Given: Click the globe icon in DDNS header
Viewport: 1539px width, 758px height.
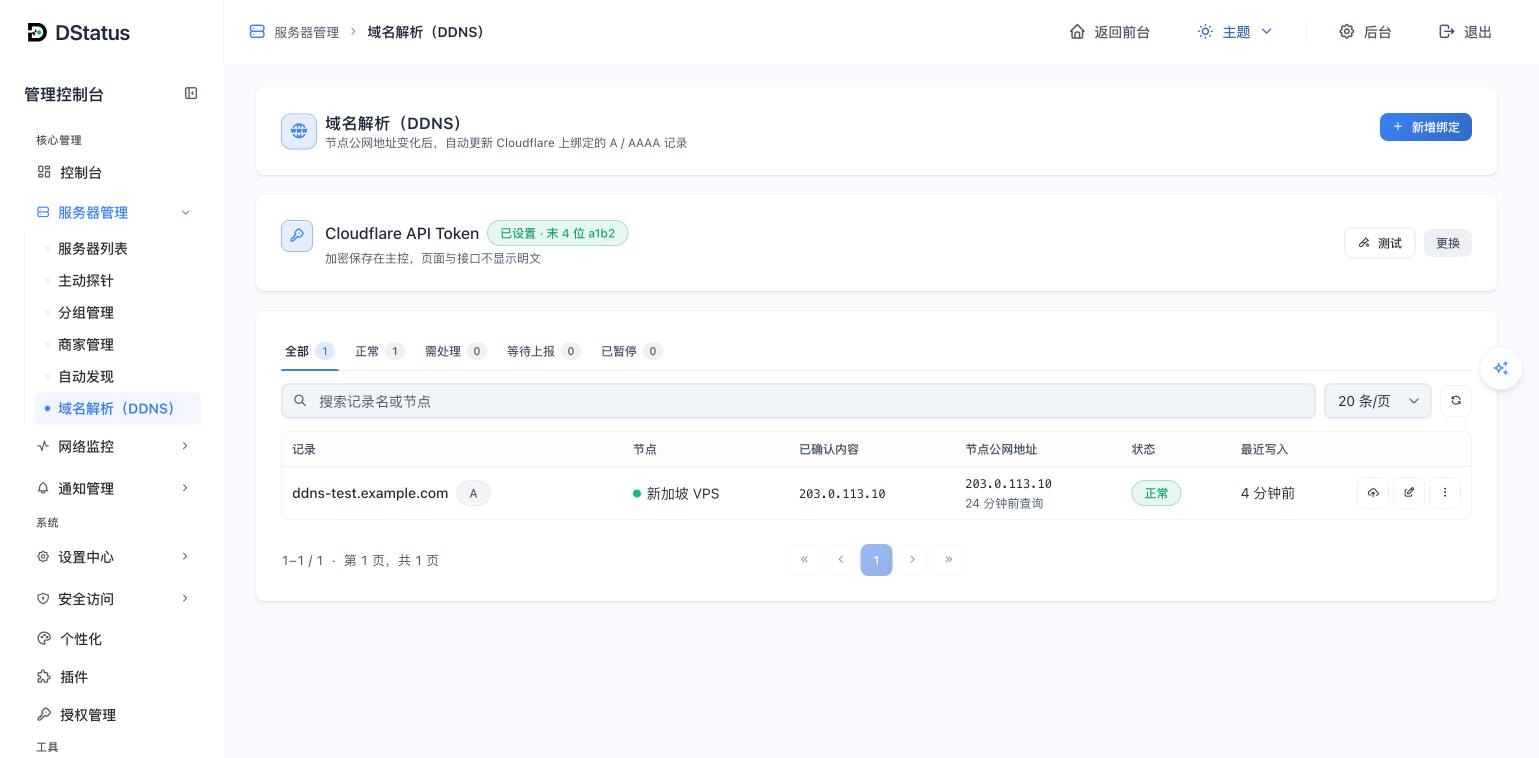Looking at the screenshot, I should tap(299, 131).
